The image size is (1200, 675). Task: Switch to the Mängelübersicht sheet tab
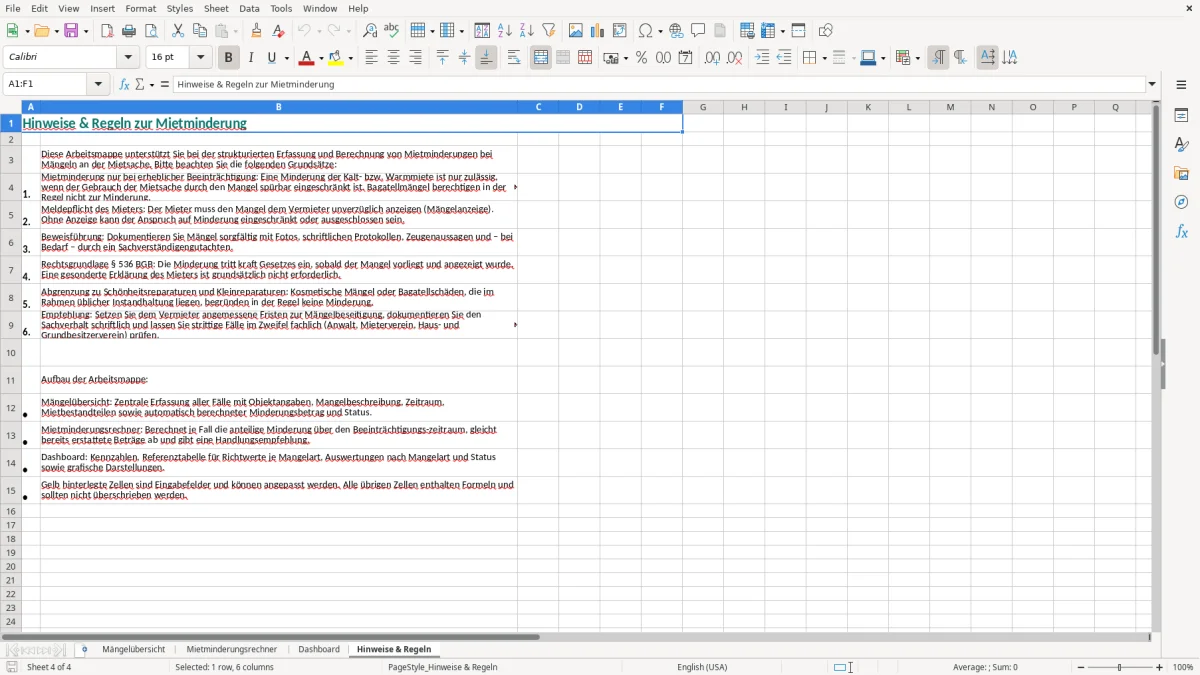point(134,650)
